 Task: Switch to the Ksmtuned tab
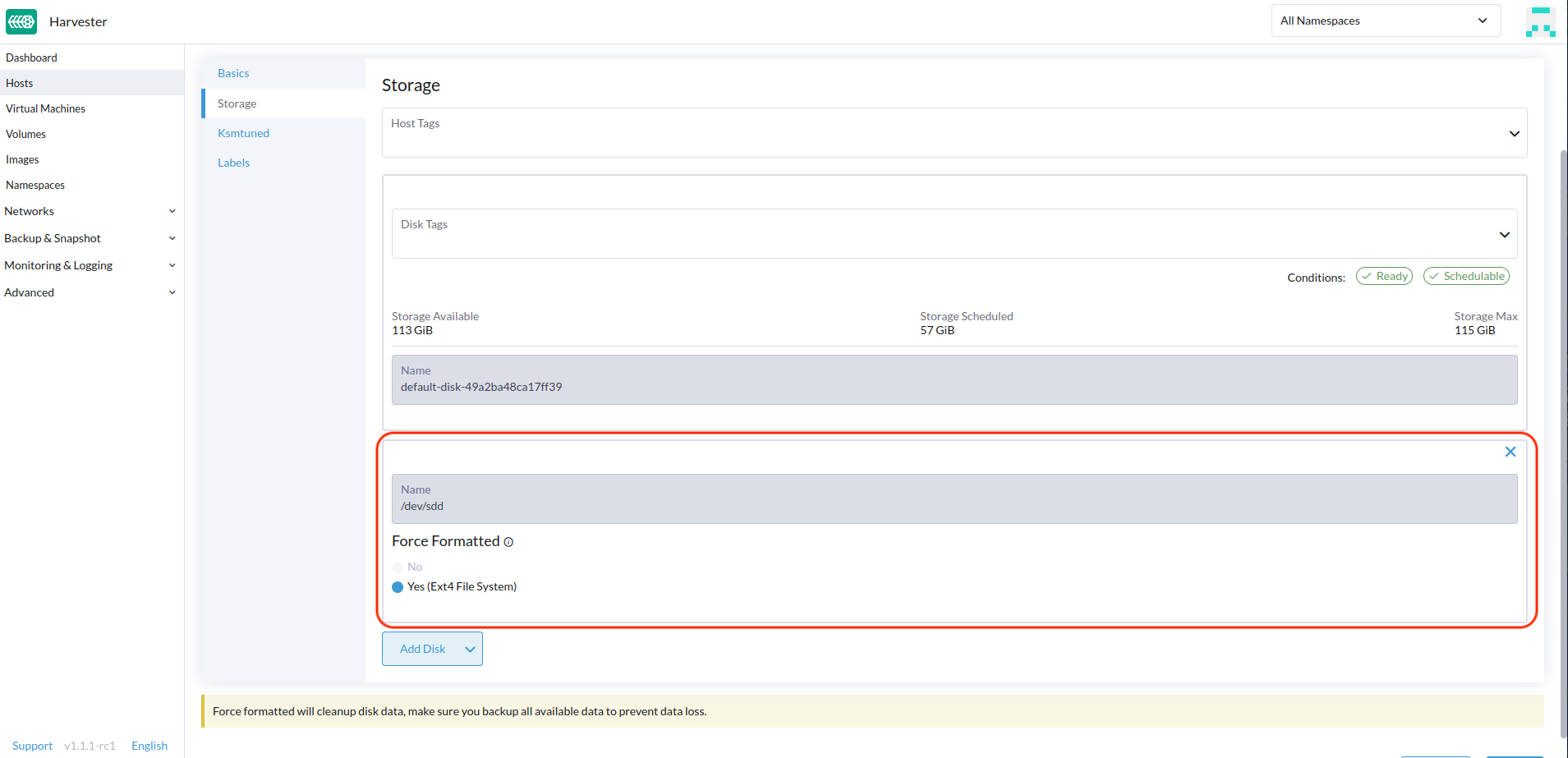click(243, 133)
